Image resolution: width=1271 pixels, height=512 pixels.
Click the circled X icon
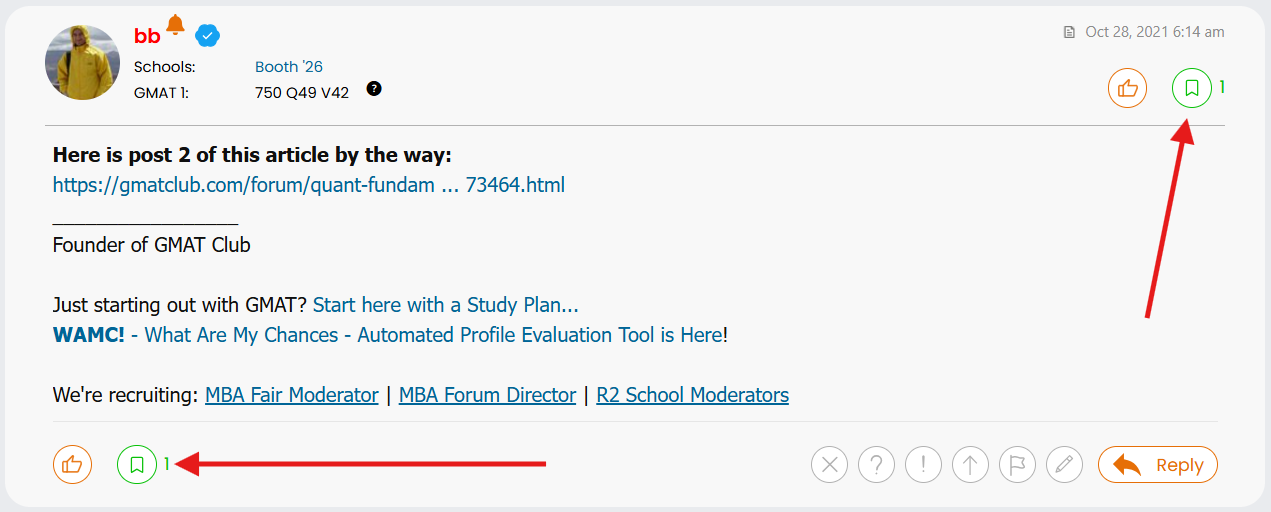point(829,464)
